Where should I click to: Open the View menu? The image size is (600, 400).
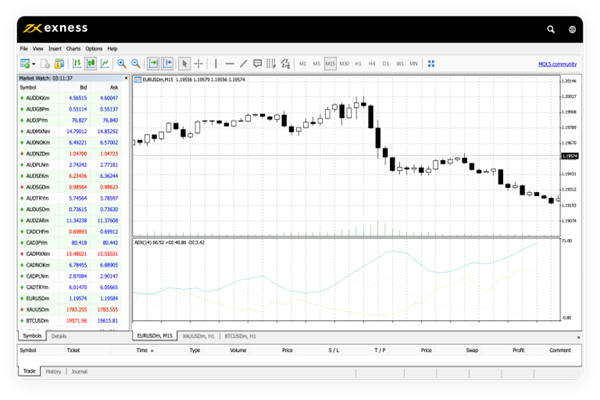pos(38,49)
